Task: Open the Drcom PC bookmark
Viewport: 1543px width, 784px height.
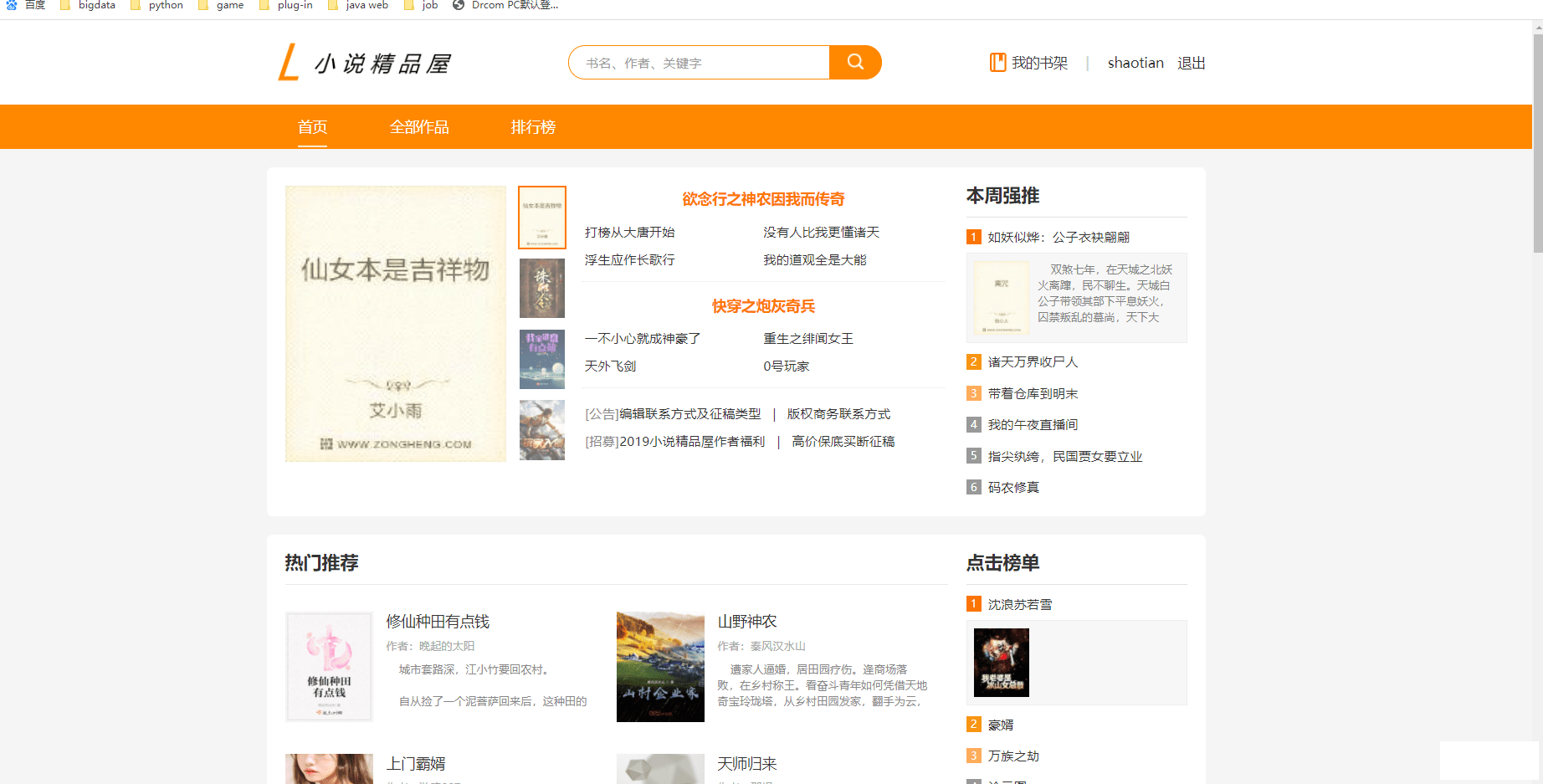Action: 505,5
